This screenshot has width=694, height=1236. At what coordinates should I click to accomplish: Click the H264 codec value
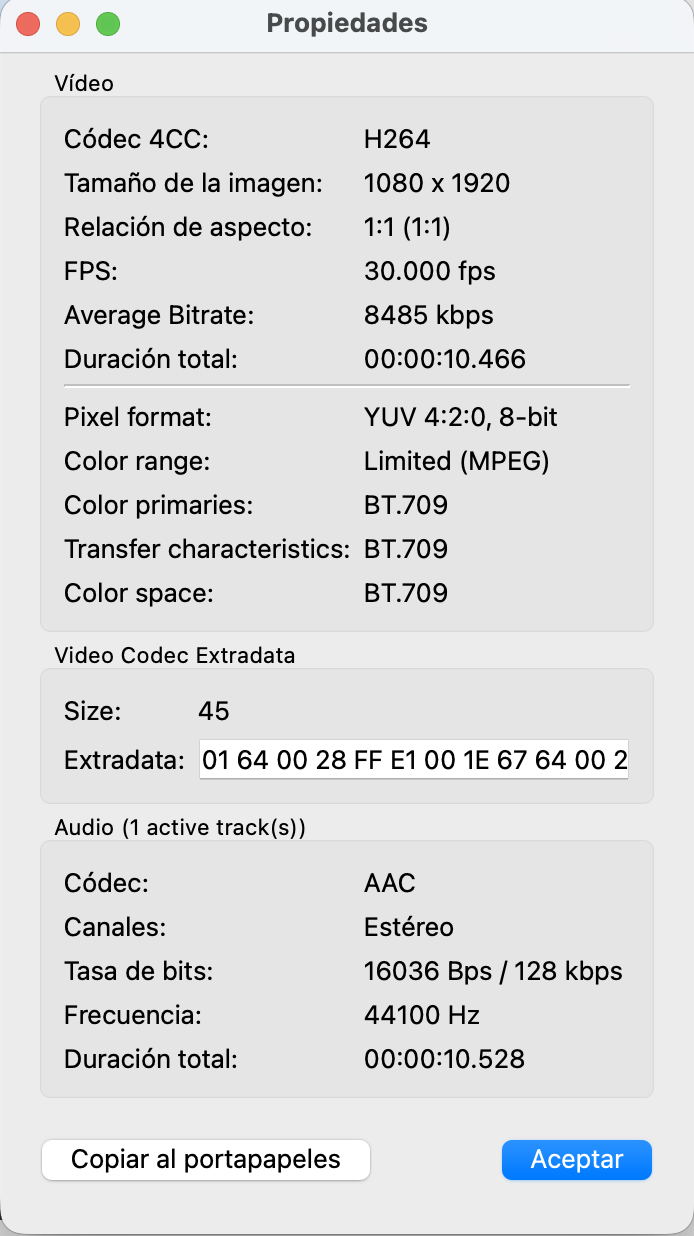(x=397, y=139)
